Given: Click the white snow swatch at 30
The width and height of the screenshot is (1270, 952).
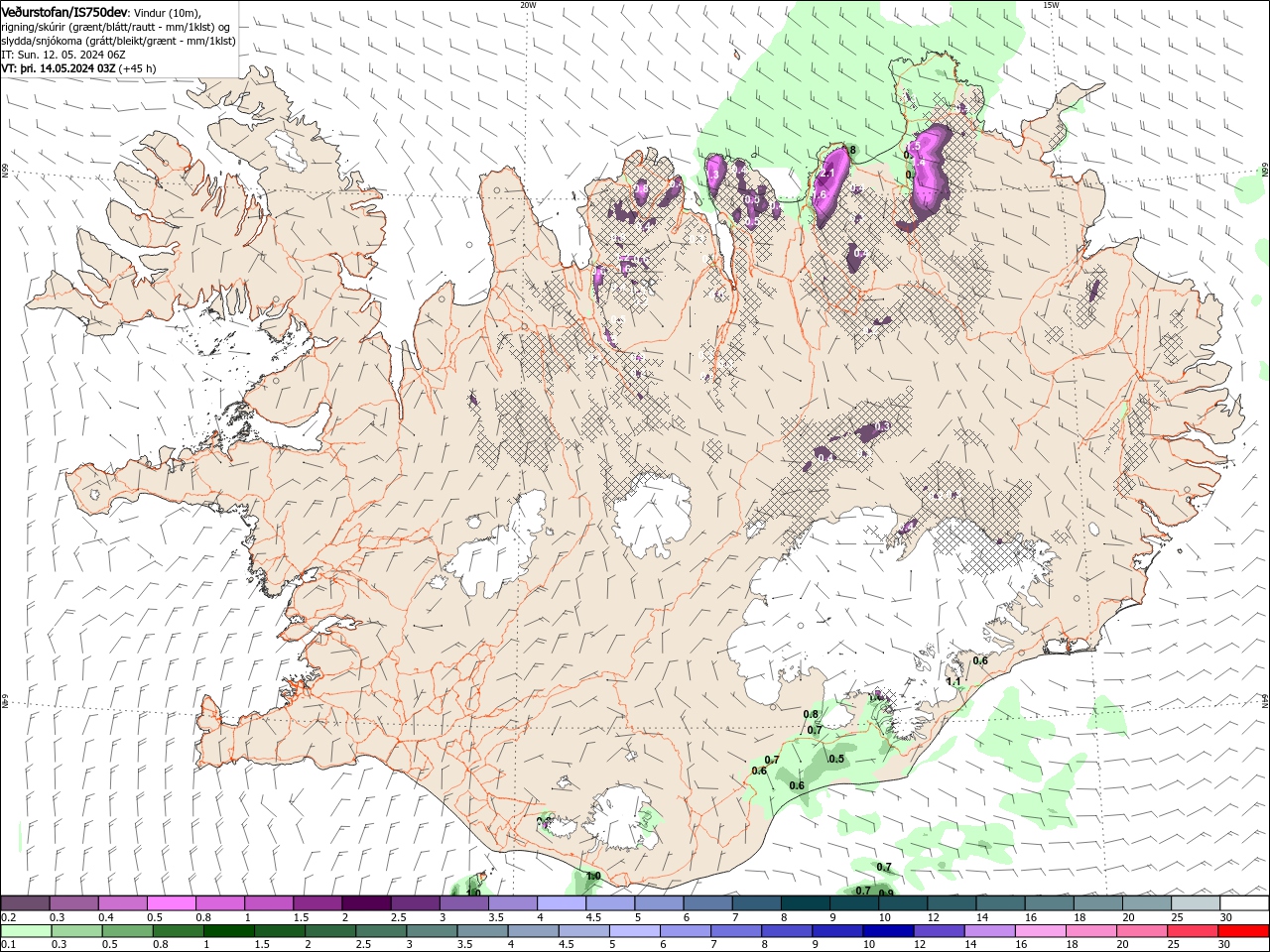Looking at the screenshot, I should tap(1244, 902).
